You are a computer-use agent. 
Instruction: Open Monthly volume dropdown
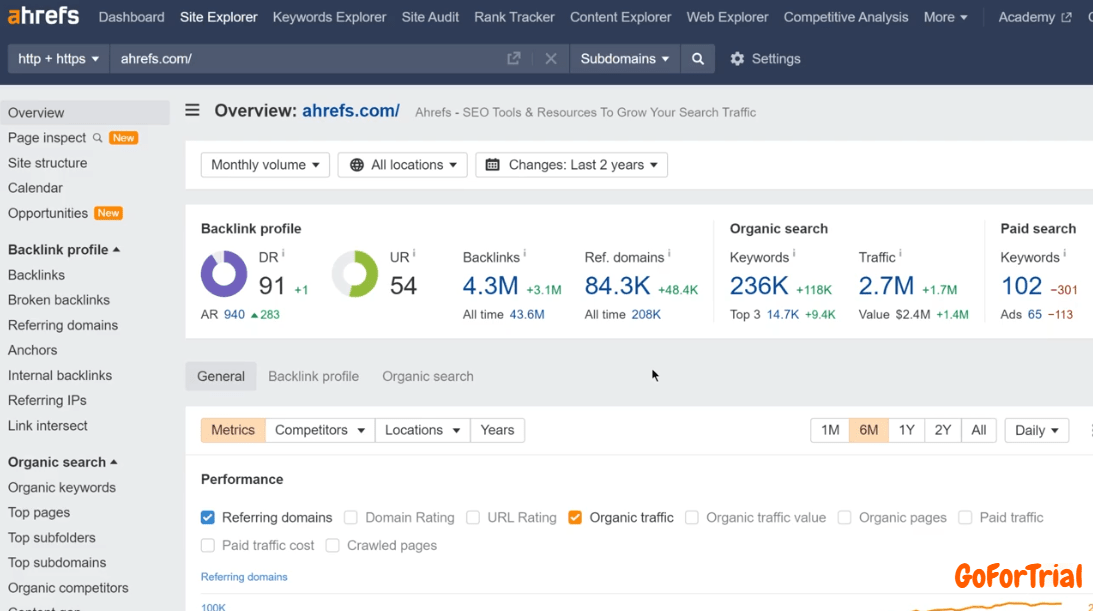point(265,164)
